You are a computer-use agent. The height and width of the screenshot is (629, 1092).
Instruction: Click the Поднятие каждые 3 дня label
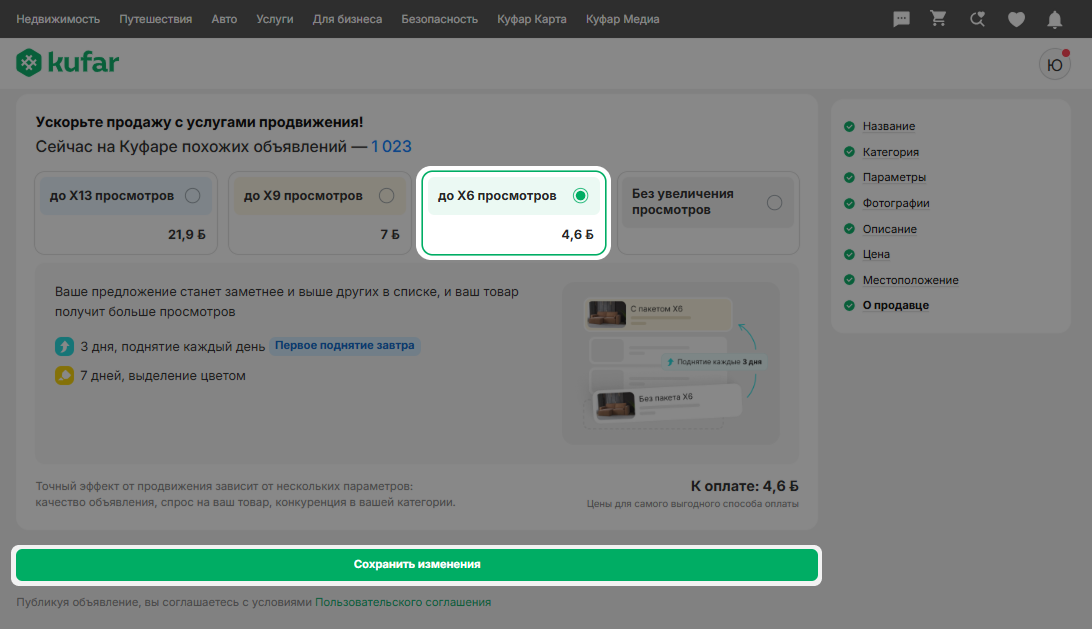click(714, 362)
